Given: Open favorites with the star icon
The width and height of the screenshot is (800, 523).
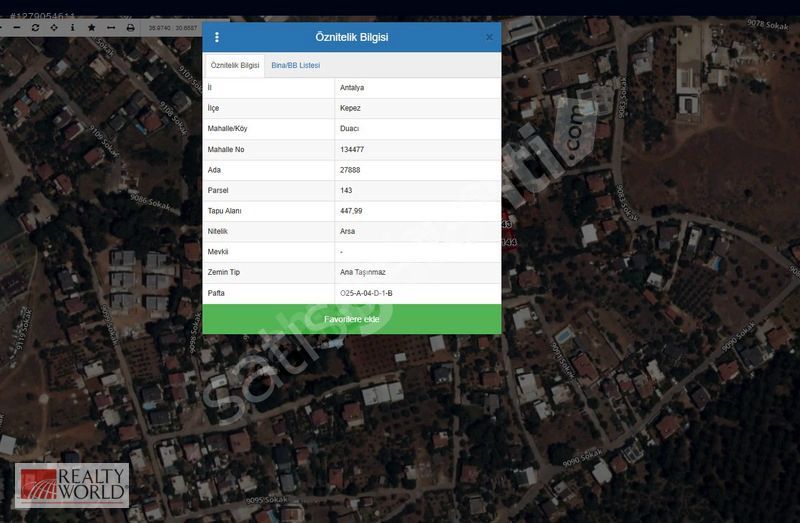Looking at the screenshot, I should pos(91,28).
